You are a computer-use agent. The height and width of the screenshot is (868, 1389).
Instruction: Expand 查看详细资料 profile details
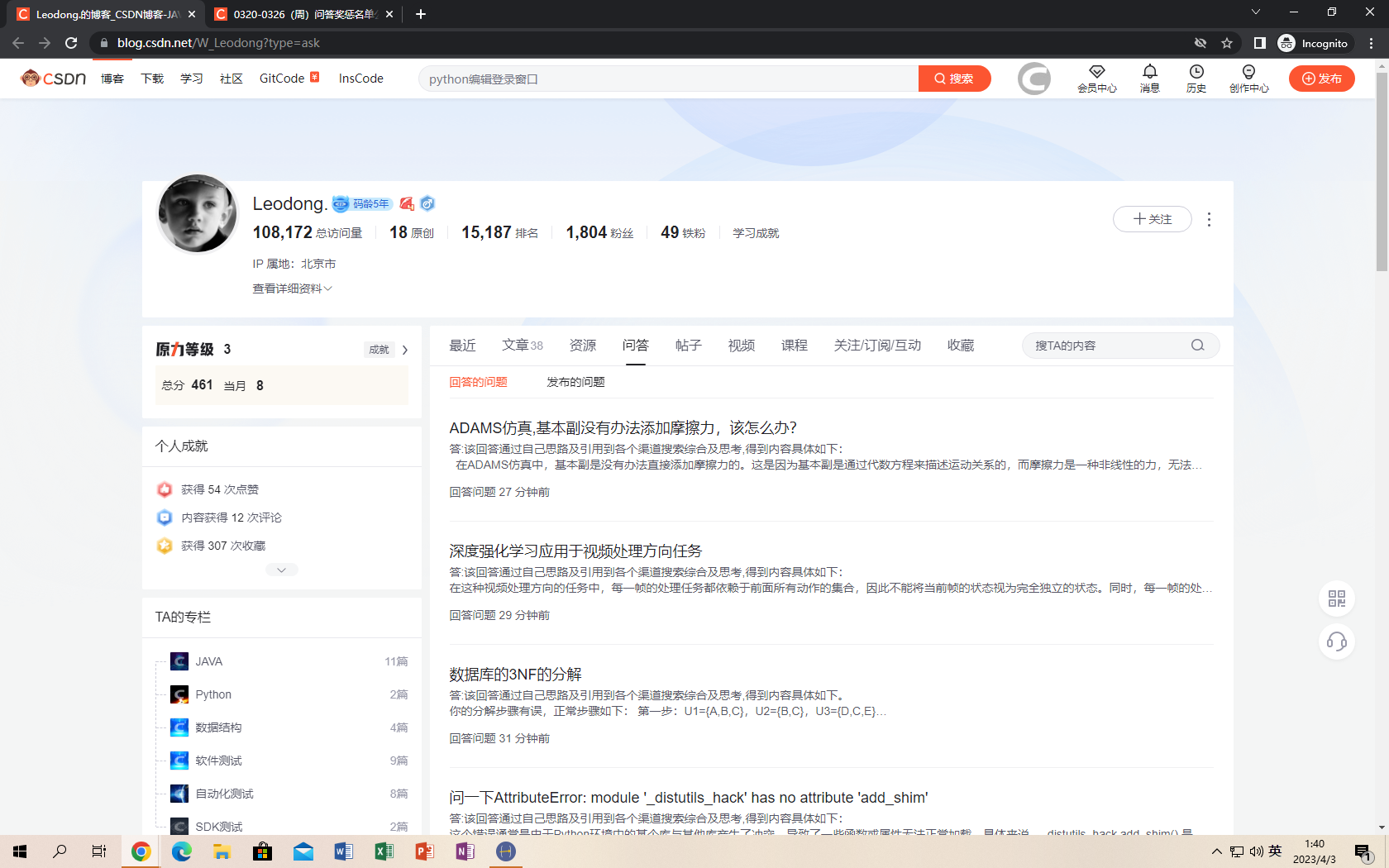tap(292, 289)
